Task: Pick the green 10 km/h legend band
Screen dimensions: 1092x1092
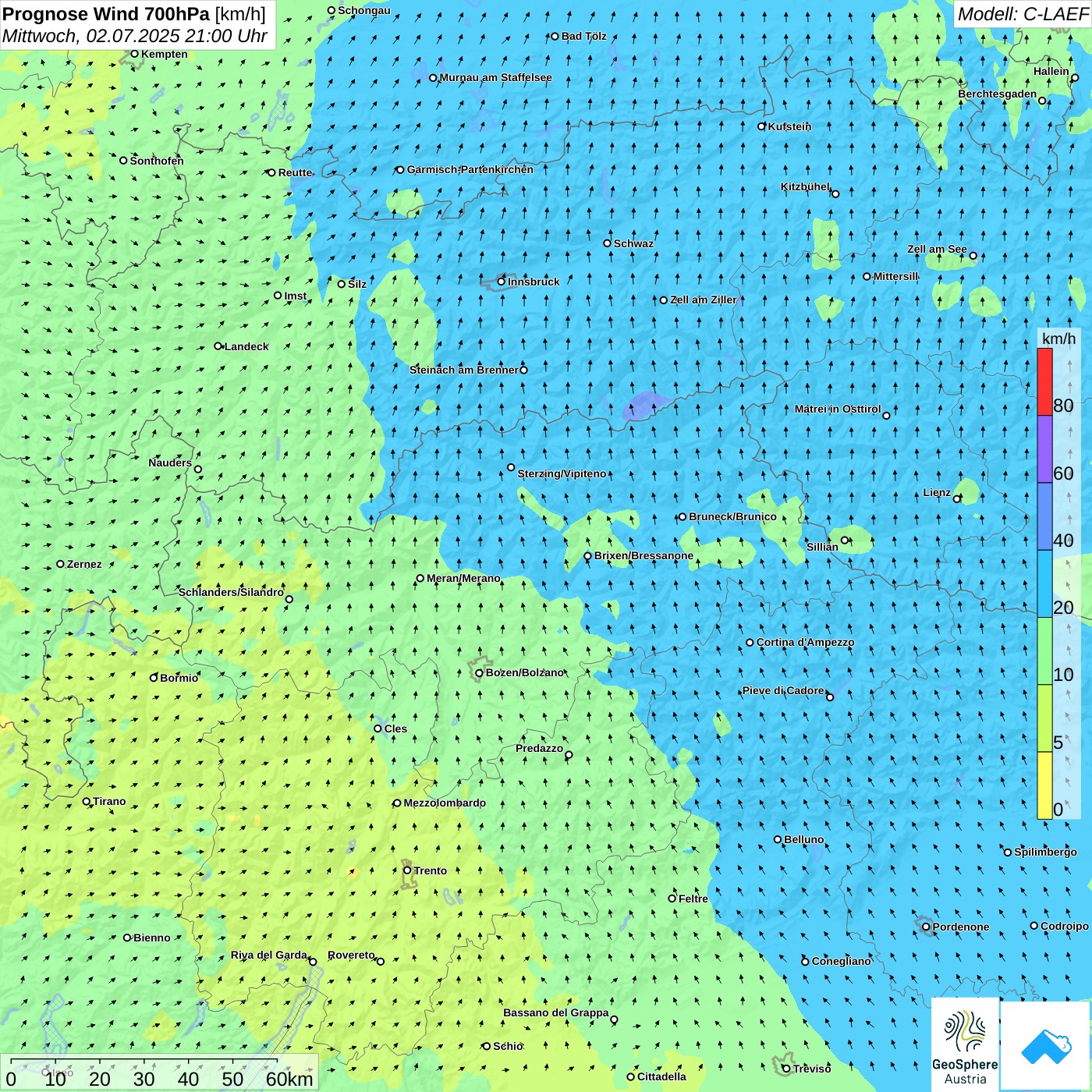Action: [1044, 651]
